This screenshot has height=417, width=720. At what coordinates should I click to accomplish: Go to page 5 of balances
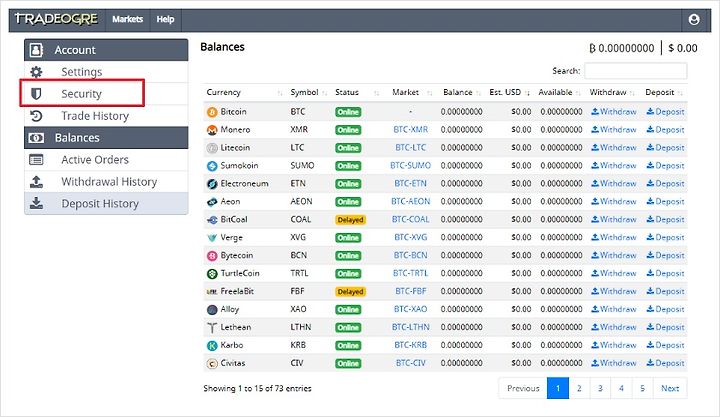[642, 388]
